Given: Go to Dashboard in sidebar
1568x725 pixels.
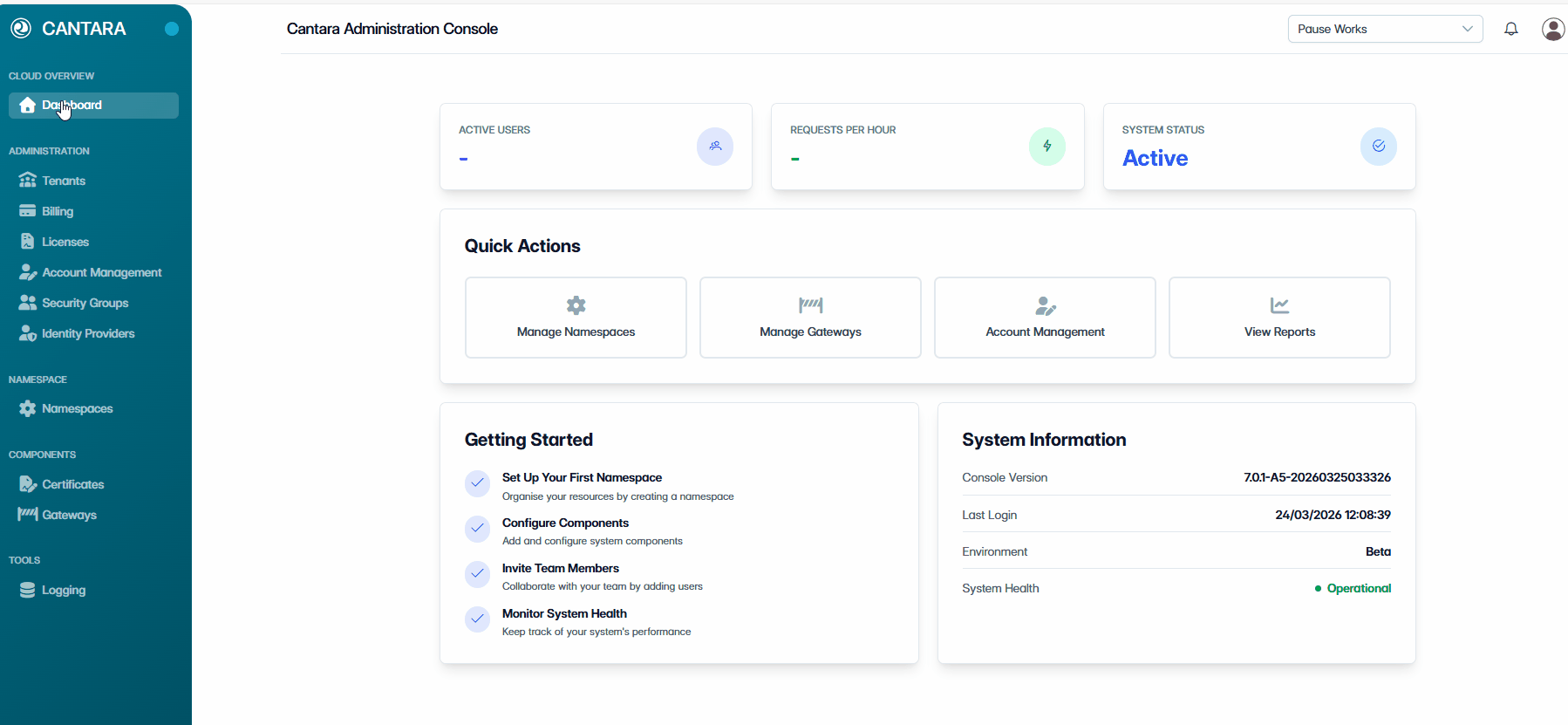Looking at the screenshot, I should click(x=93, y=106).
